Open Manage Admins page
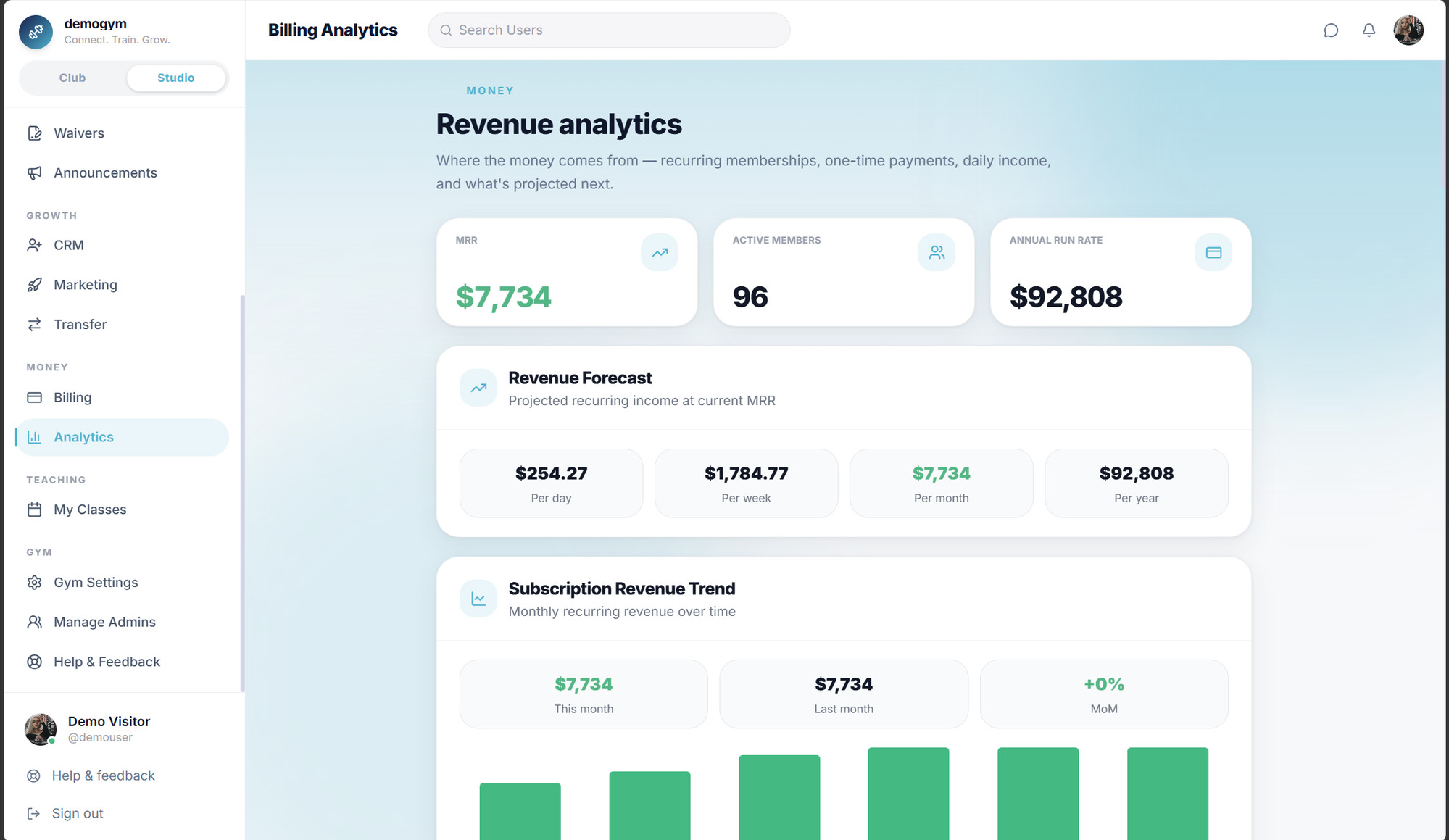Screen dimensions: 1449x840 coord(122,622)
